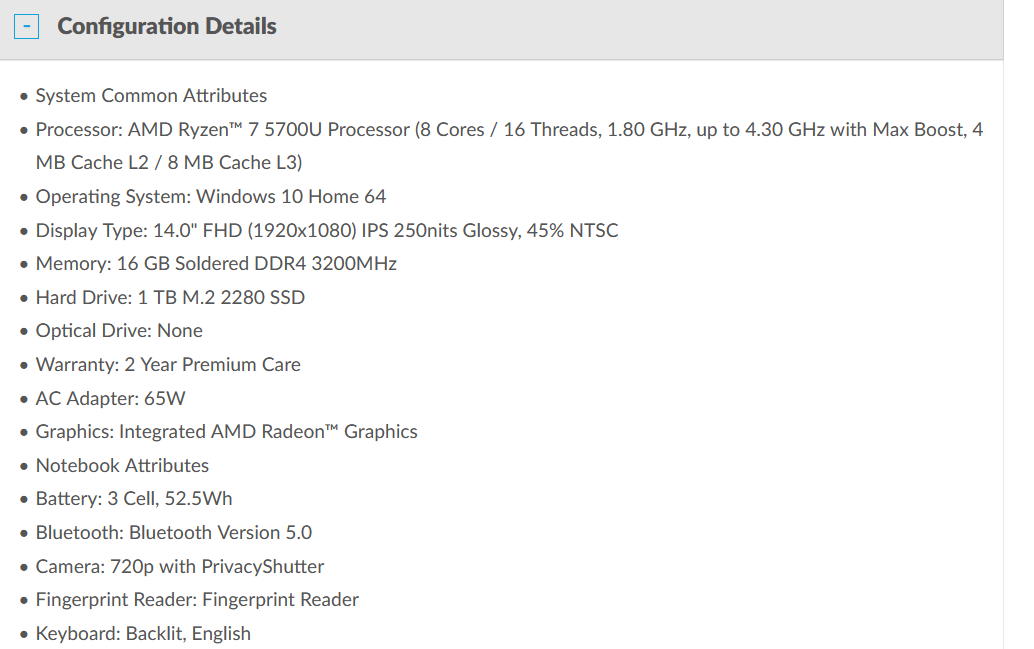The width and height of the screenshot is (1034, 649).
Task: Click the Keyboard Backlit English entry
Action: pos(143,634)
